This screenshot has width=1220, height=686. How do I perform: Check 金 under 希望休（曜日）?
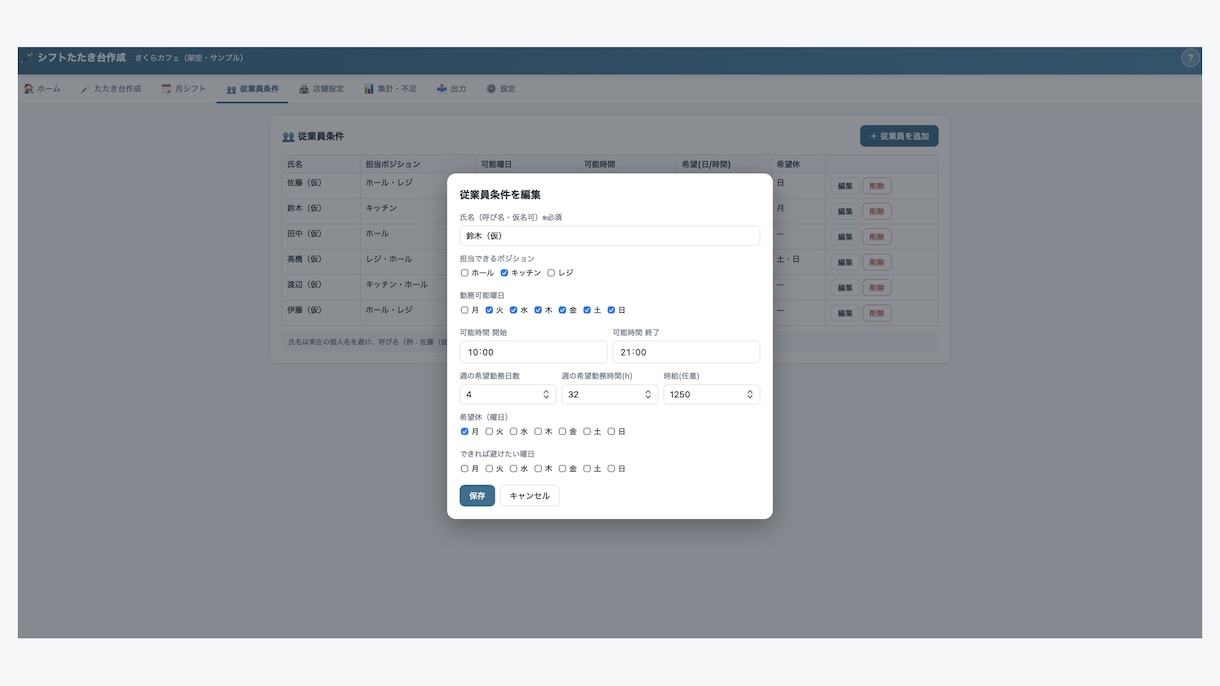point(562,432)
